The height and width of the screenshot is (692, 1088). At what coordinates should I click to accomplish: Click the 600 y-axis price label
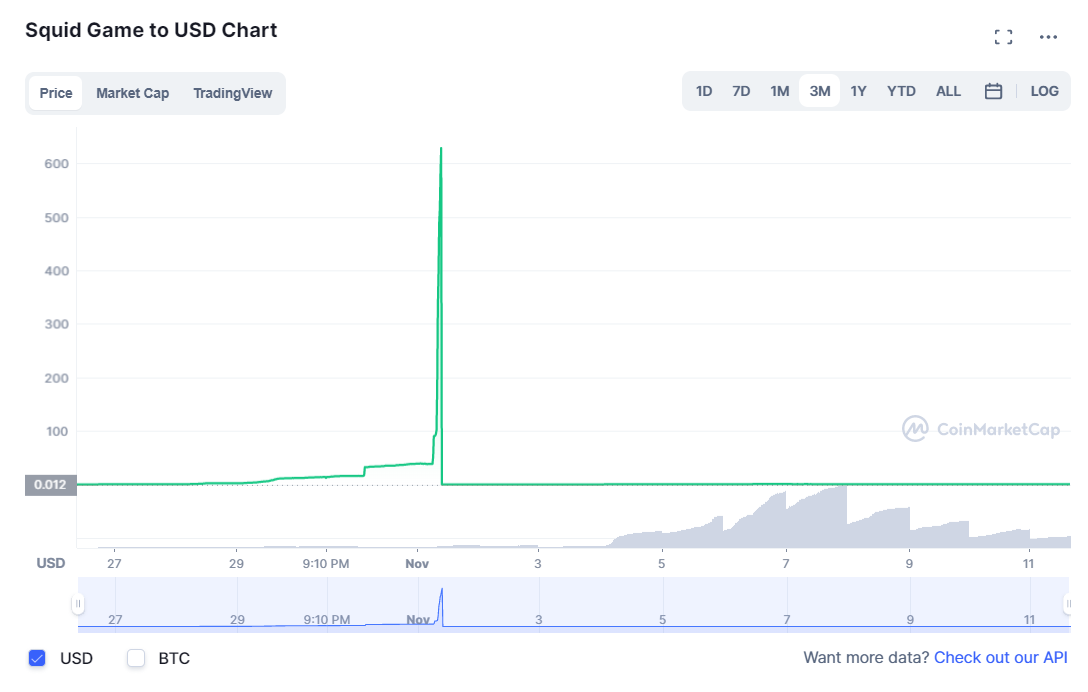pos(56,164)
